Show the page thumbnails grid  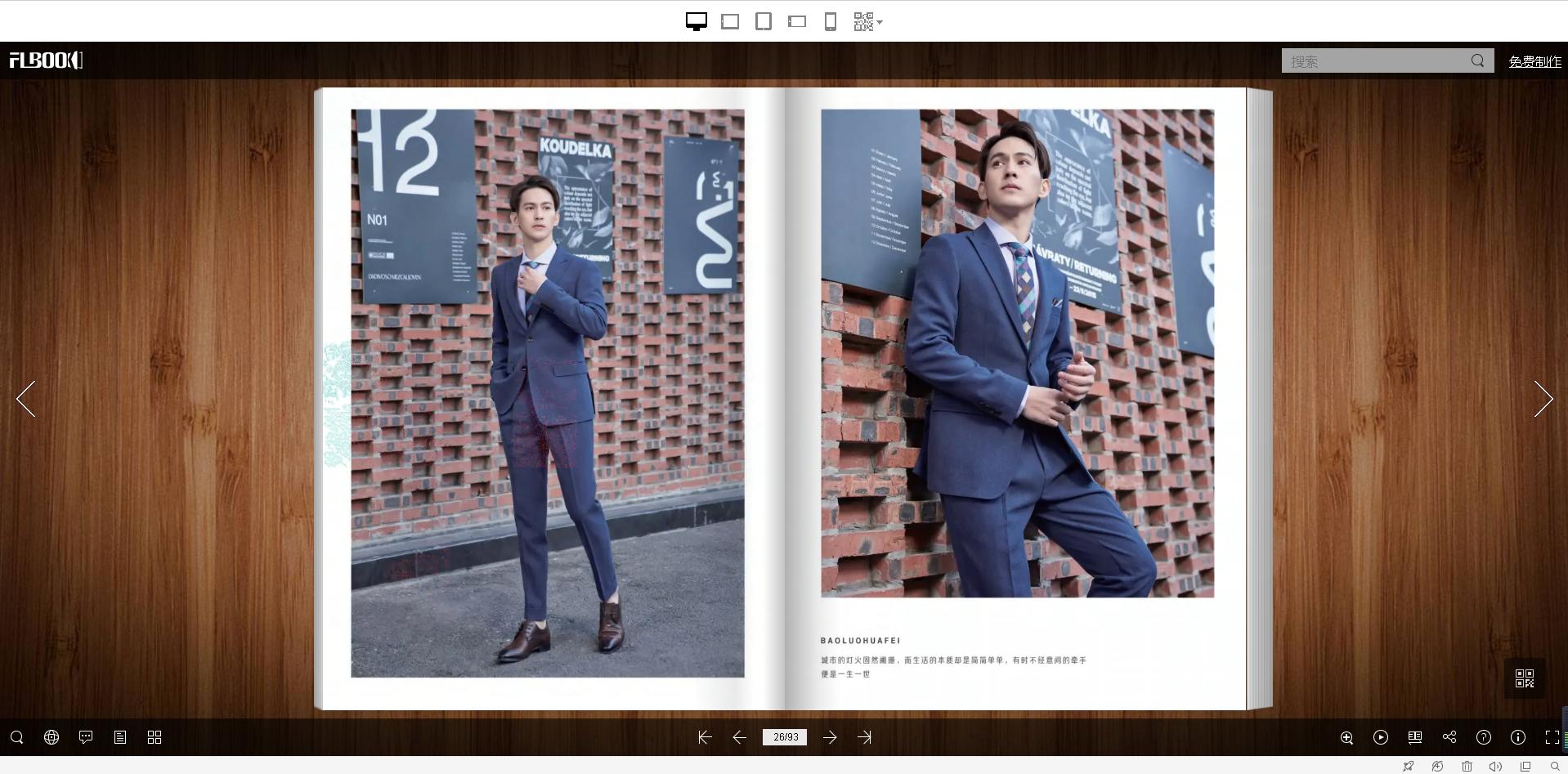coord(155,737)
